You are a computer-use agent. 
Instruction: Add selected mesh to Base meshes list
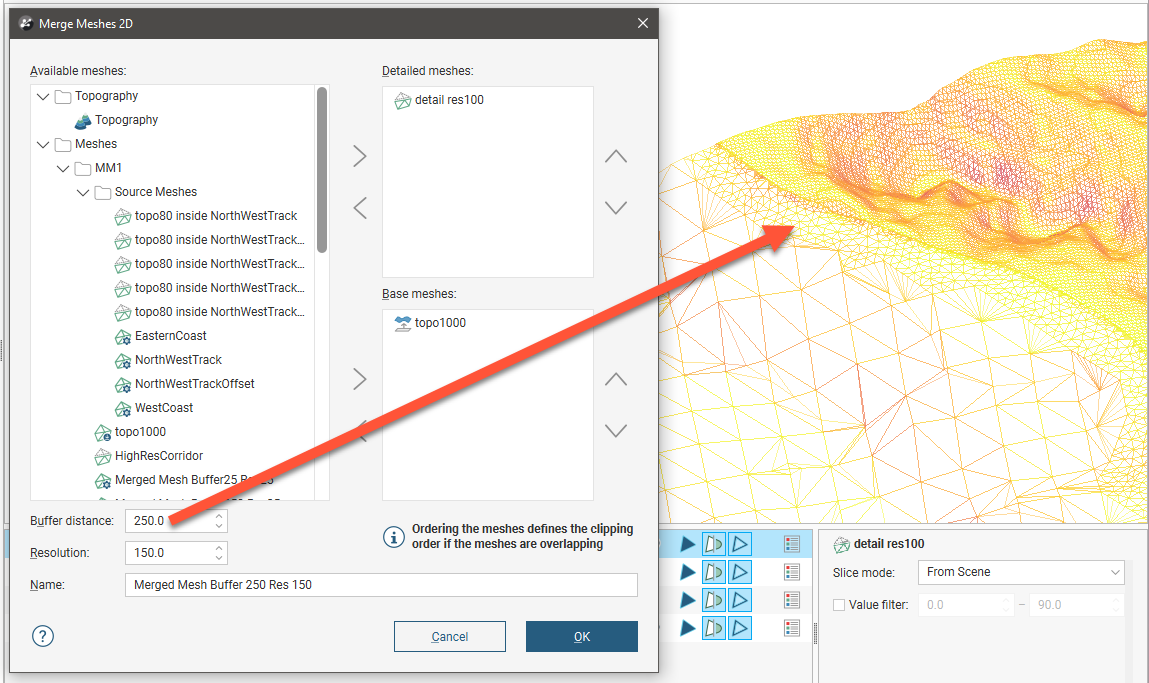point(360,379)
